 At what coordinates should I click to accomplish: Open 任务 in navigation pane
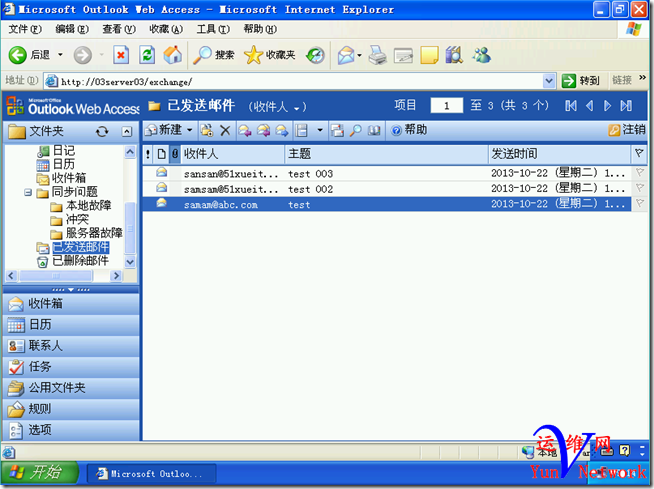click(71, 367)
